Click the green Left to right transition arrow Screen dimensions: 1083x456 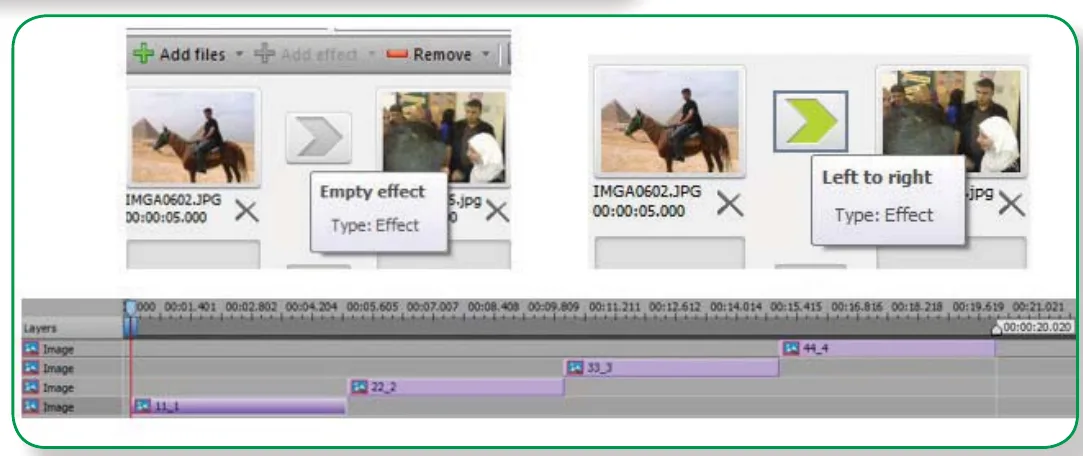click(x=811, y=122)
